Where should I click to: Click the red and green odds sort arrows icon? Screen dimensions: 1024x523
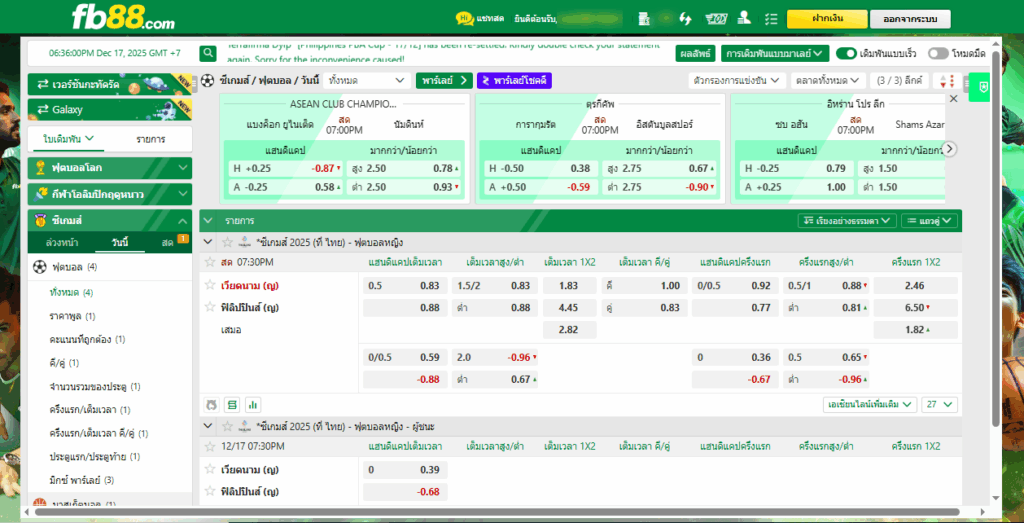point(948,81)
